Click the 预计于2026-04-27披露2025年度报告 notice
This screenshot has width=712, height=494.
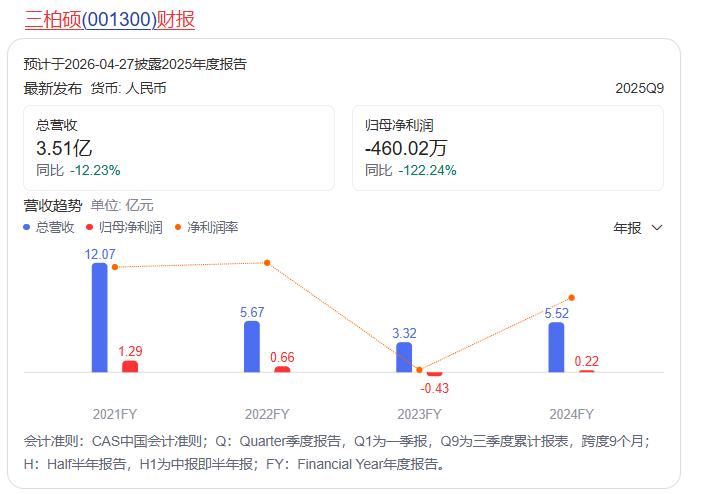point(135,64)
